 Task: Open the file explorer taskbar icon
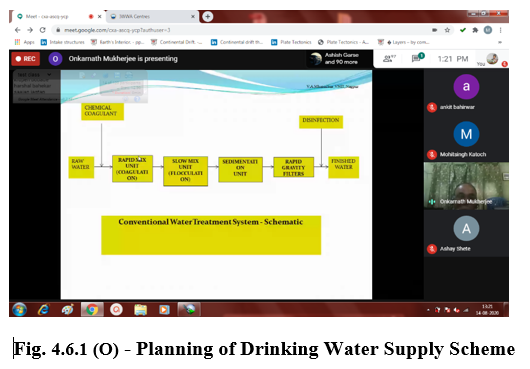coord(140,309)
